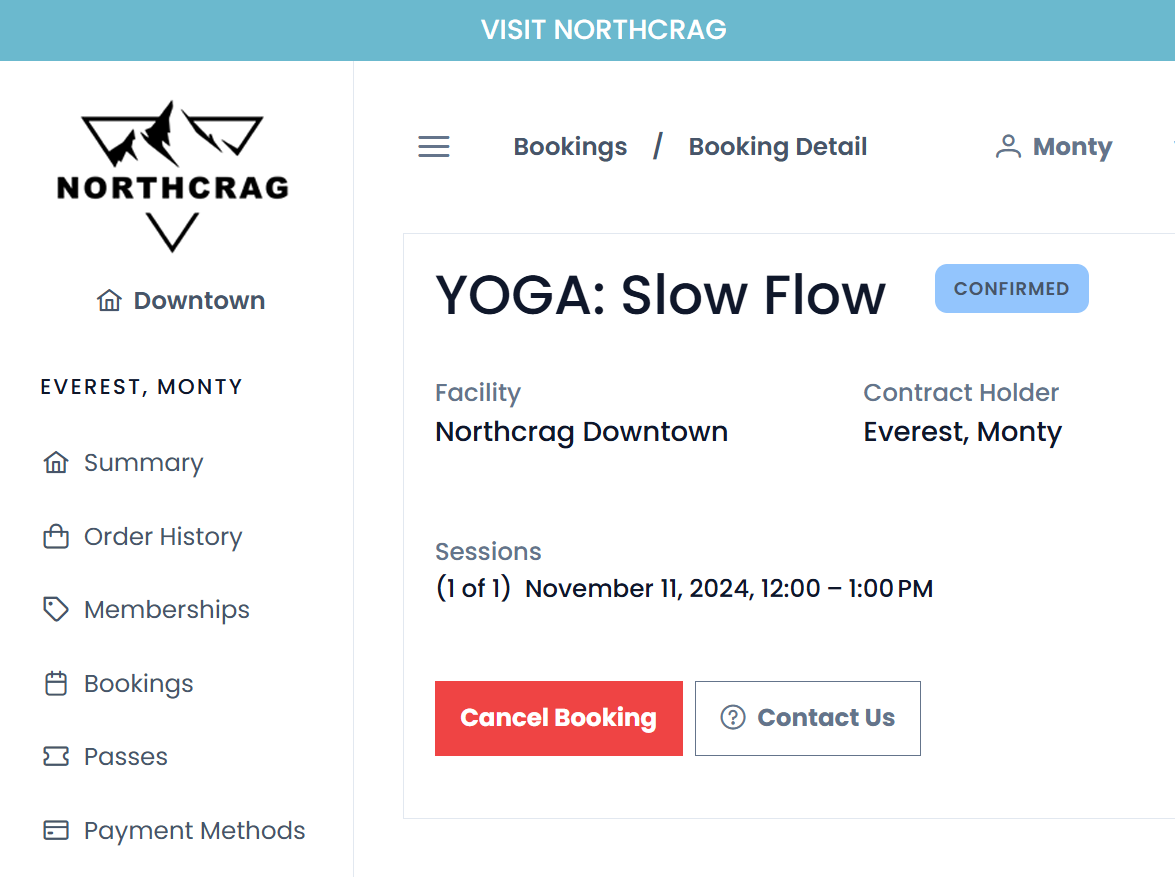Select the Downtown facility location
This screenshot has width=1175, height=877.
click(x=199, y=301)
